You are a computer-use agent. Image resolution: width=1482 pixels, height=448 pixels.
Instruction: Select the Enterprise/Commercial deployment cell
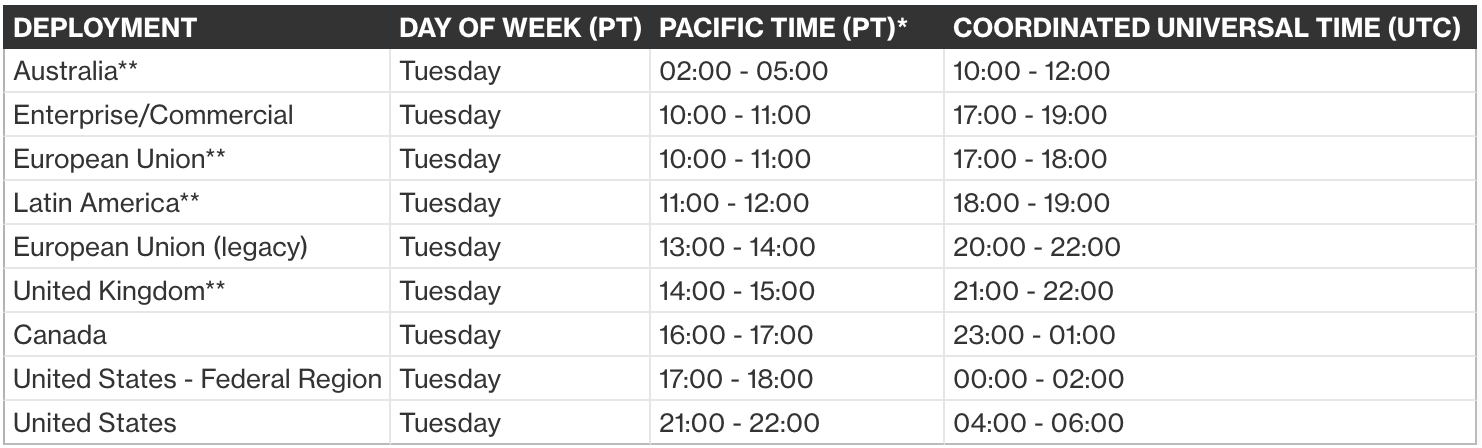pyautogui.click(x=153, y=115)
